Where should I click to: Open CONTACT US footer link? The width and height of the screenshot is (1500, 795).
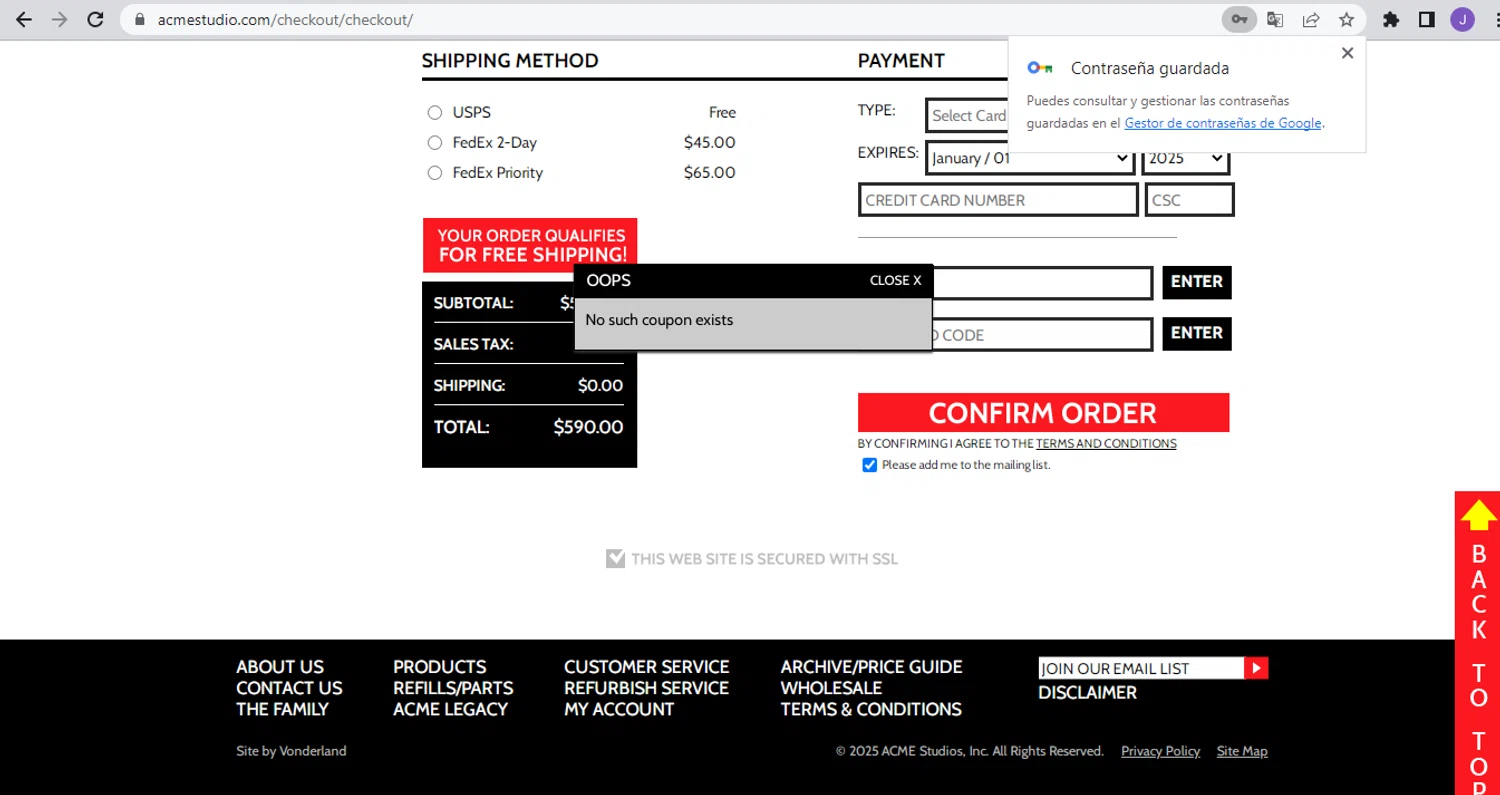[289, 688]
